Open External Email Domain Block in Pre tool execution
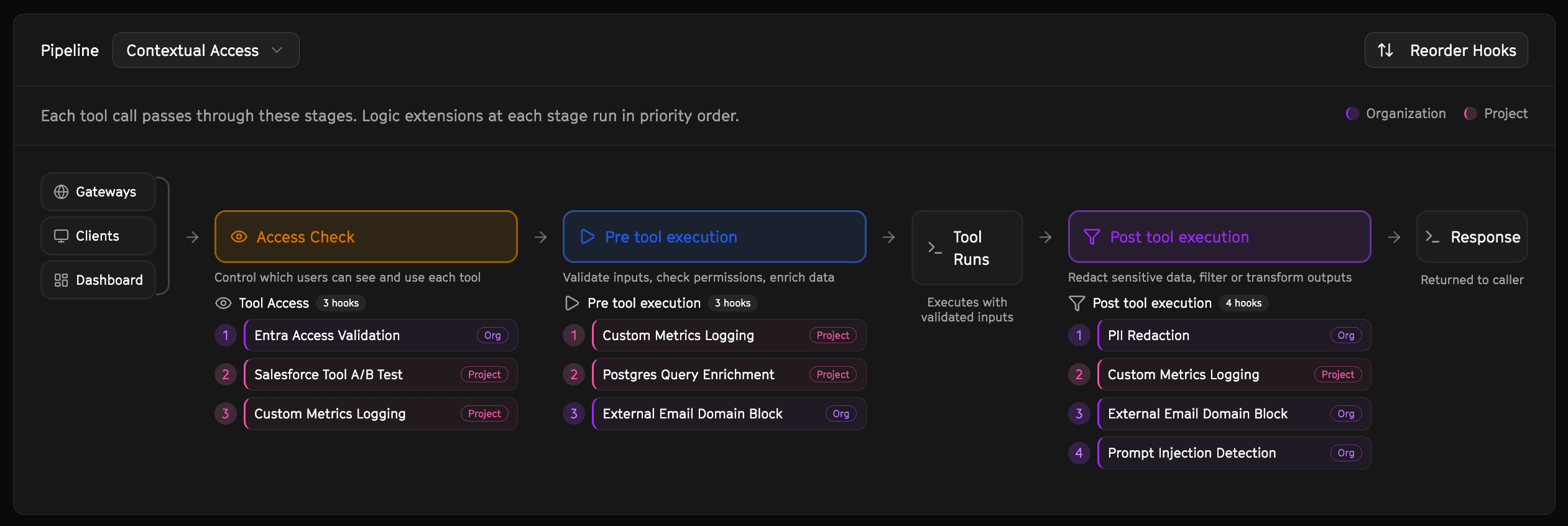The image size is (1568, 526). [729, 414]
